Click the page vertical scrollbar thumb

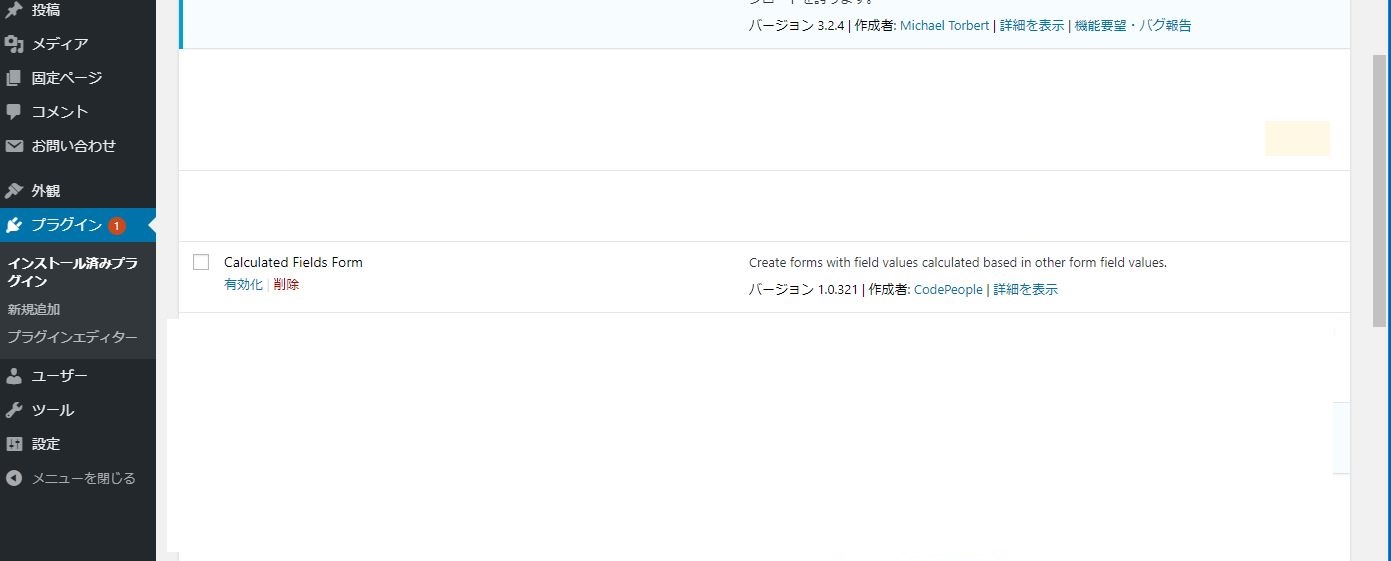tap(1380, 190)
